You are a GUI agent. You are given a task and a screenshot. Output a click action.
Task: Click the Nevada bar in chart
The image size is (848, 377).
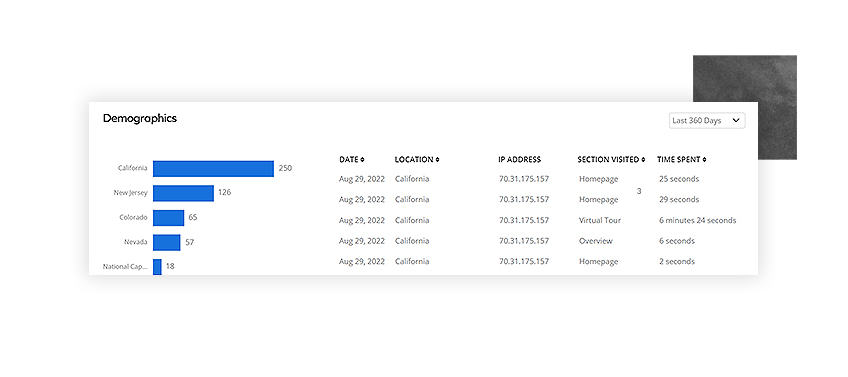click(167, 242)
